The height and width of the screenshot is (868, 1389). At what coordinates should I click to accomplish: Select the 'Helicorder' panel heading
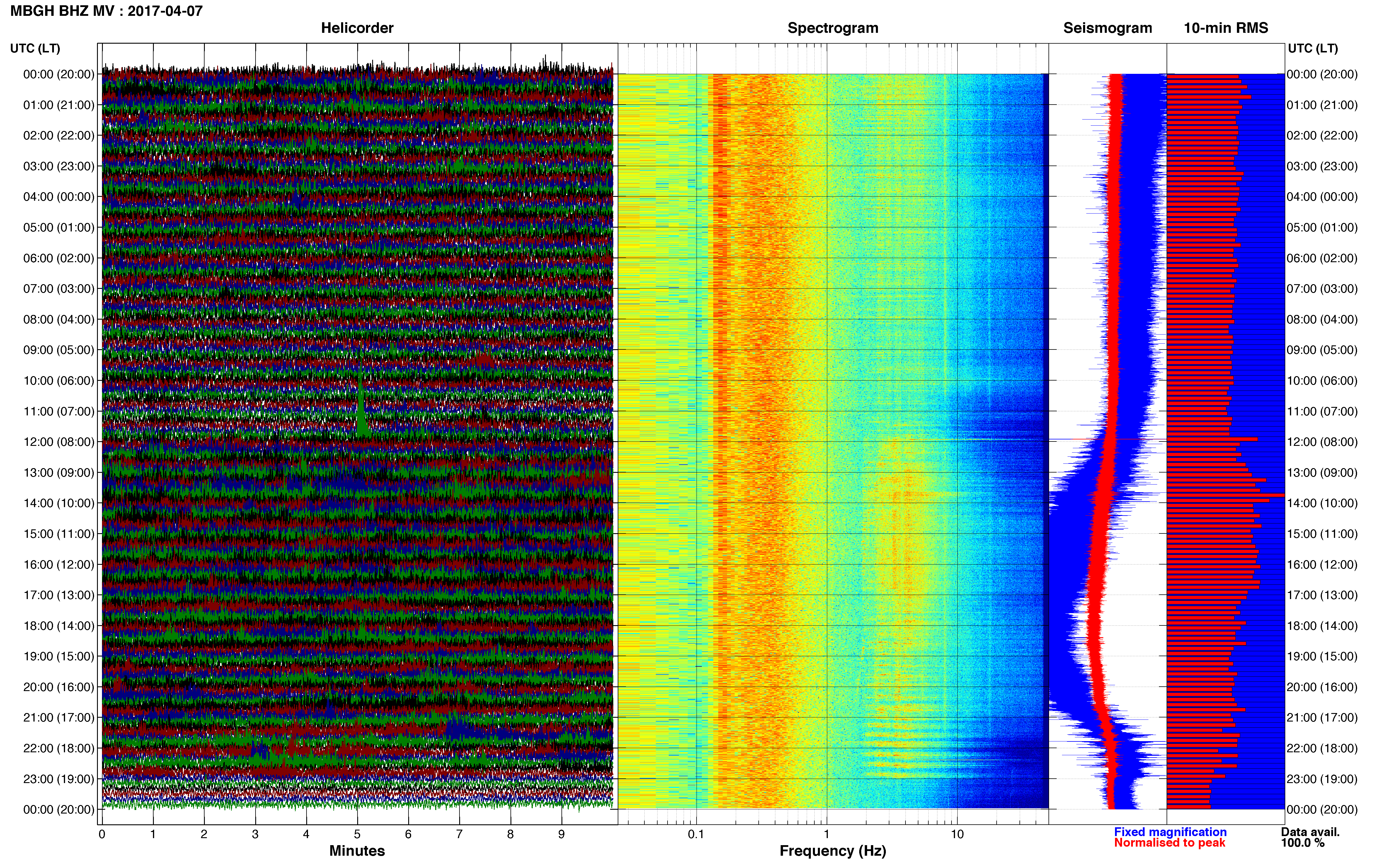[357, 28]
